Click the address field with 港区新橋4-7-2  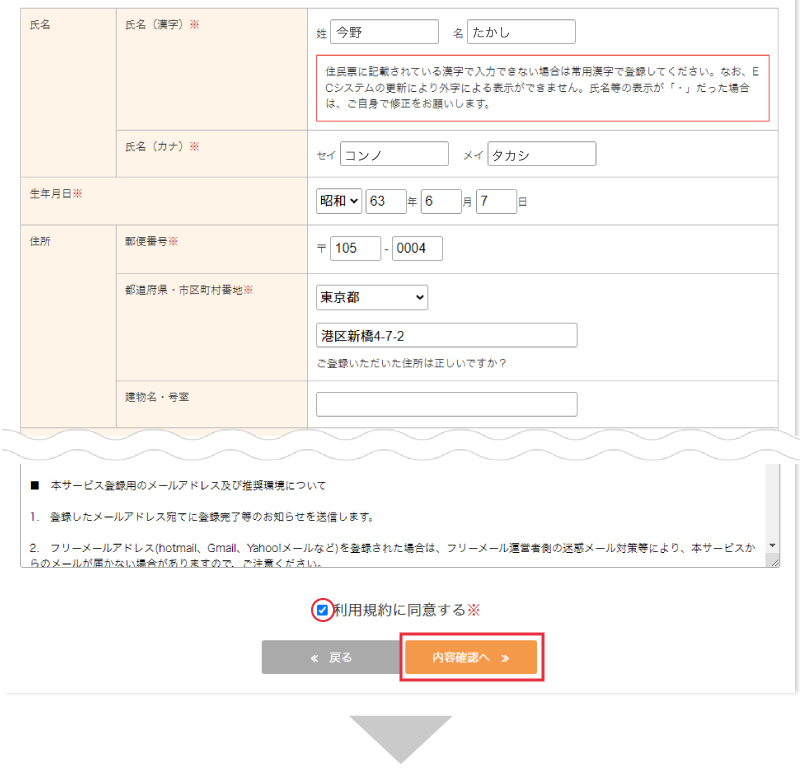click(x=446, y=335)
